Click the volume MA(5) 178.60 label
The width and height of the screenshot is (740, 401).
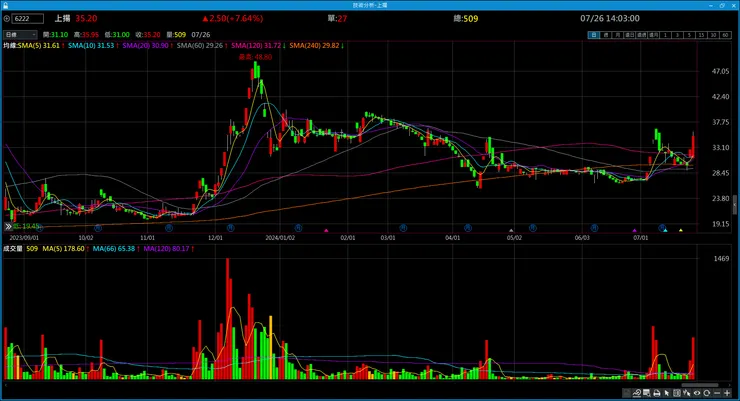64,249
